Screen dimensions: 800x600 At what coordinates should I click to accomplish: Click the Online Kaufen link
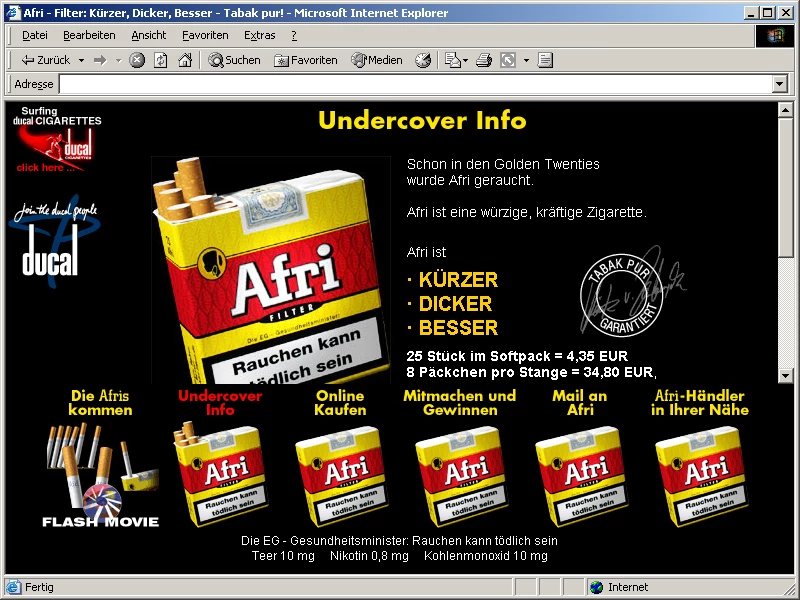click(x=340, y=402)
